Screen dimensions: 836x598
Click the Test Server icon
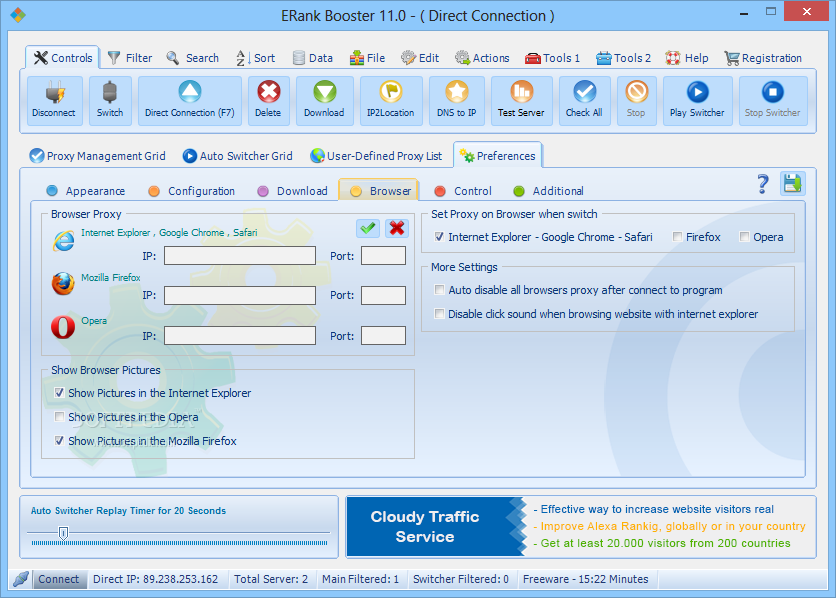[521, 92]
